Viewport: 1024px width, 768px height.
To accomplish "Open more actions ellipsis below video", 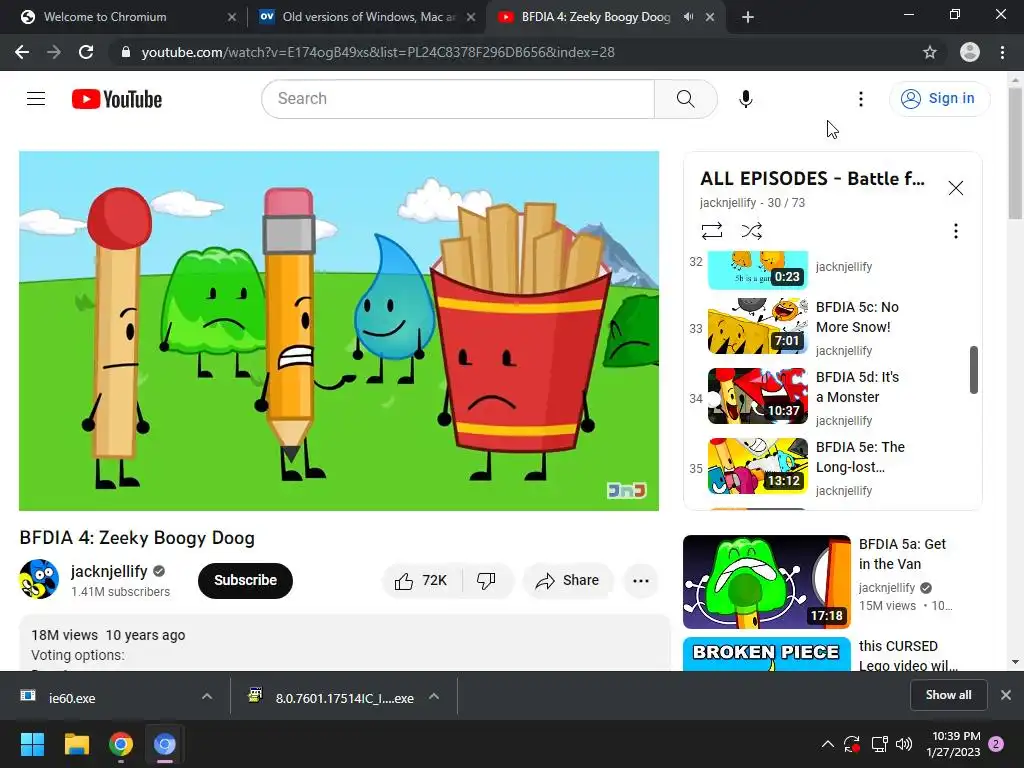I will coord(641,581).
